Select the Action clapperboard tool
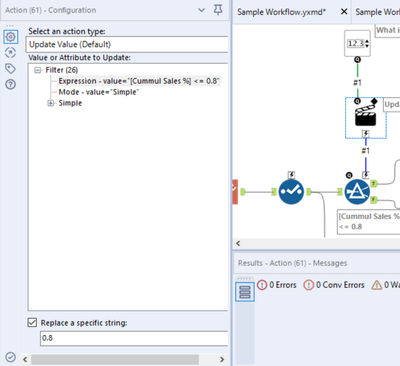 (x=366, y=116)
